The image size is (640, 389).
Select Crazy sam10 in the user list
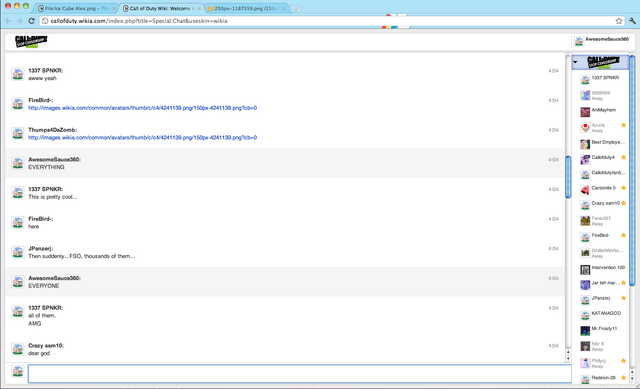click(606, 203)
